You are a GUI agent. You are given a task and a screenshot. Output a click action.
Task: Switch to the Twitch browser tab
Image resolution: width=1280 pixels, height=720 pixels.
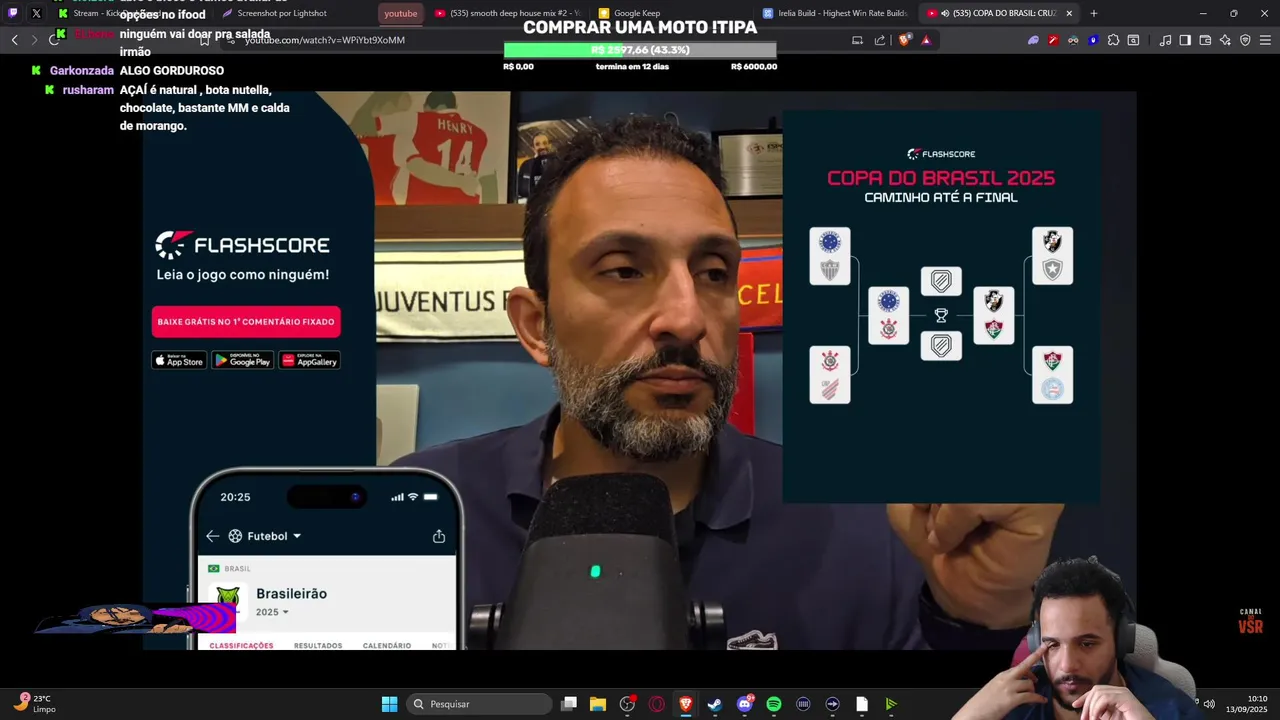[12, 13]
